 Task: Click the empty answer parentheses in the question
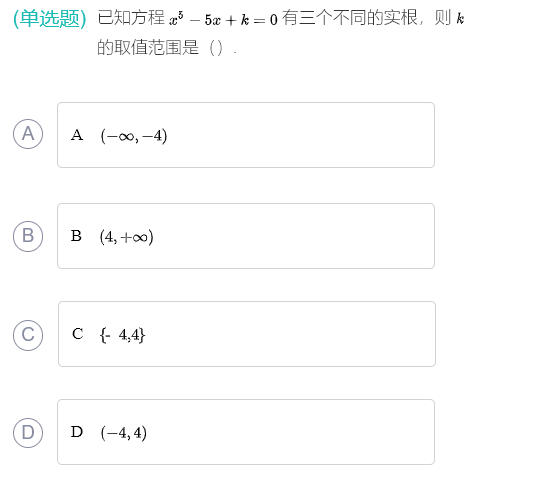pos(216,48)
